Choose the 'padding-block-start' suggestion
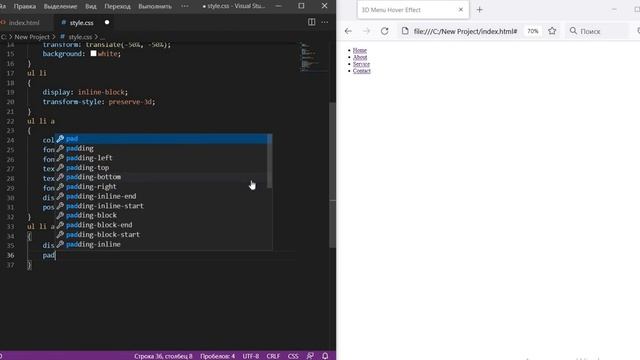The height and width of the screenshot is (360, 640). [x=162, y=235]
